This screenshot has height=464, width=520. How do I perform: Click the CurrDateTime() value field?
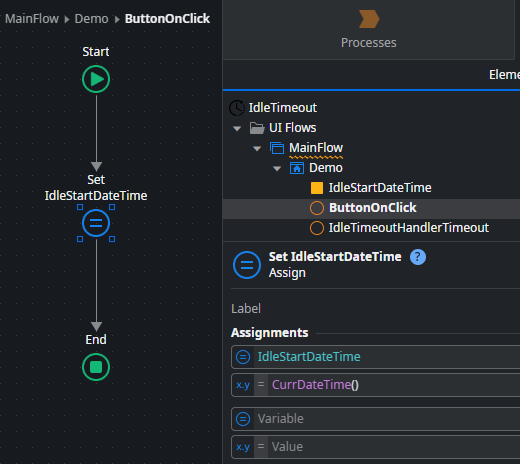click(x=394, y=385)
